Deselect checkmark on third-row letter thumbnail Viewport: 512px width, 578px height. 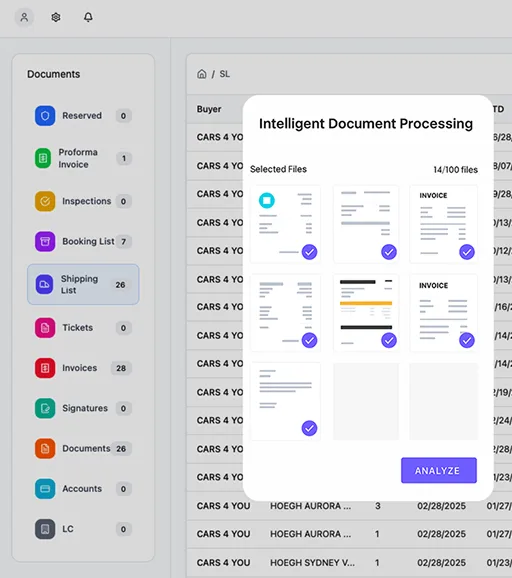tap(309, 428)
